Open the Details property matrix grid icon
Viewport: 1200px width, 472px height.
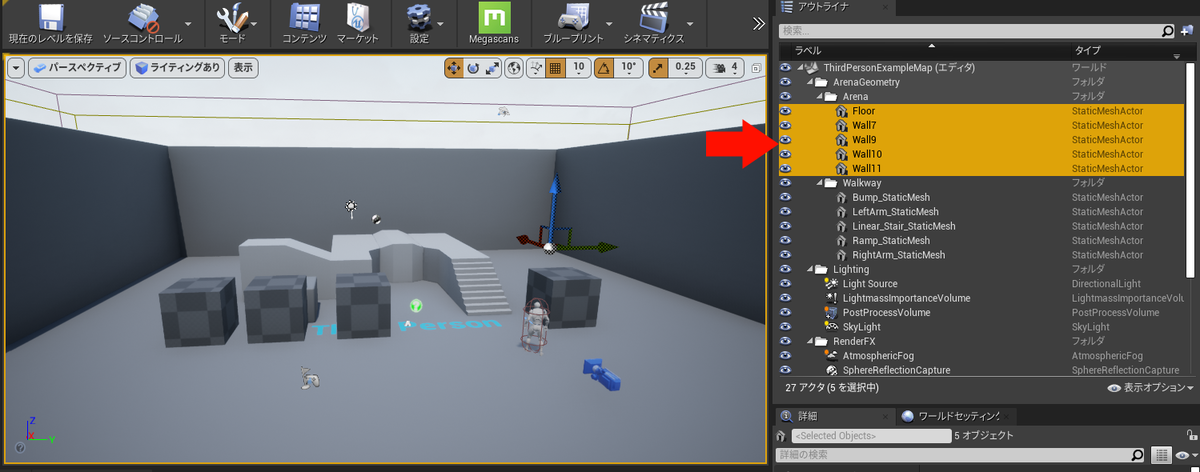click(1161, 456)
